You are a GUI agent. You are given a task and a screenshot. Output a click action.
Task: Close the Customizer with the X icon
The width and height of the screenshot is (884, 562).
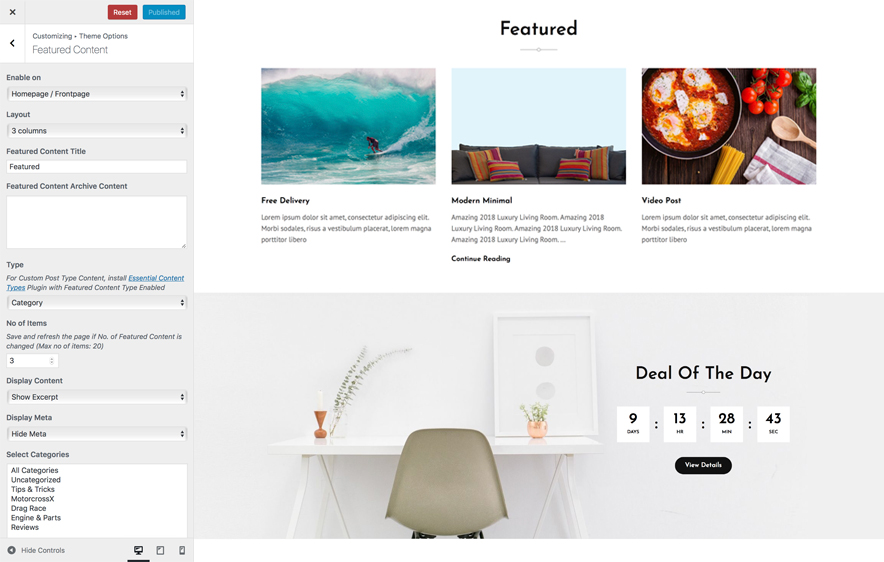pyautogui.click(x=12, y=12)
